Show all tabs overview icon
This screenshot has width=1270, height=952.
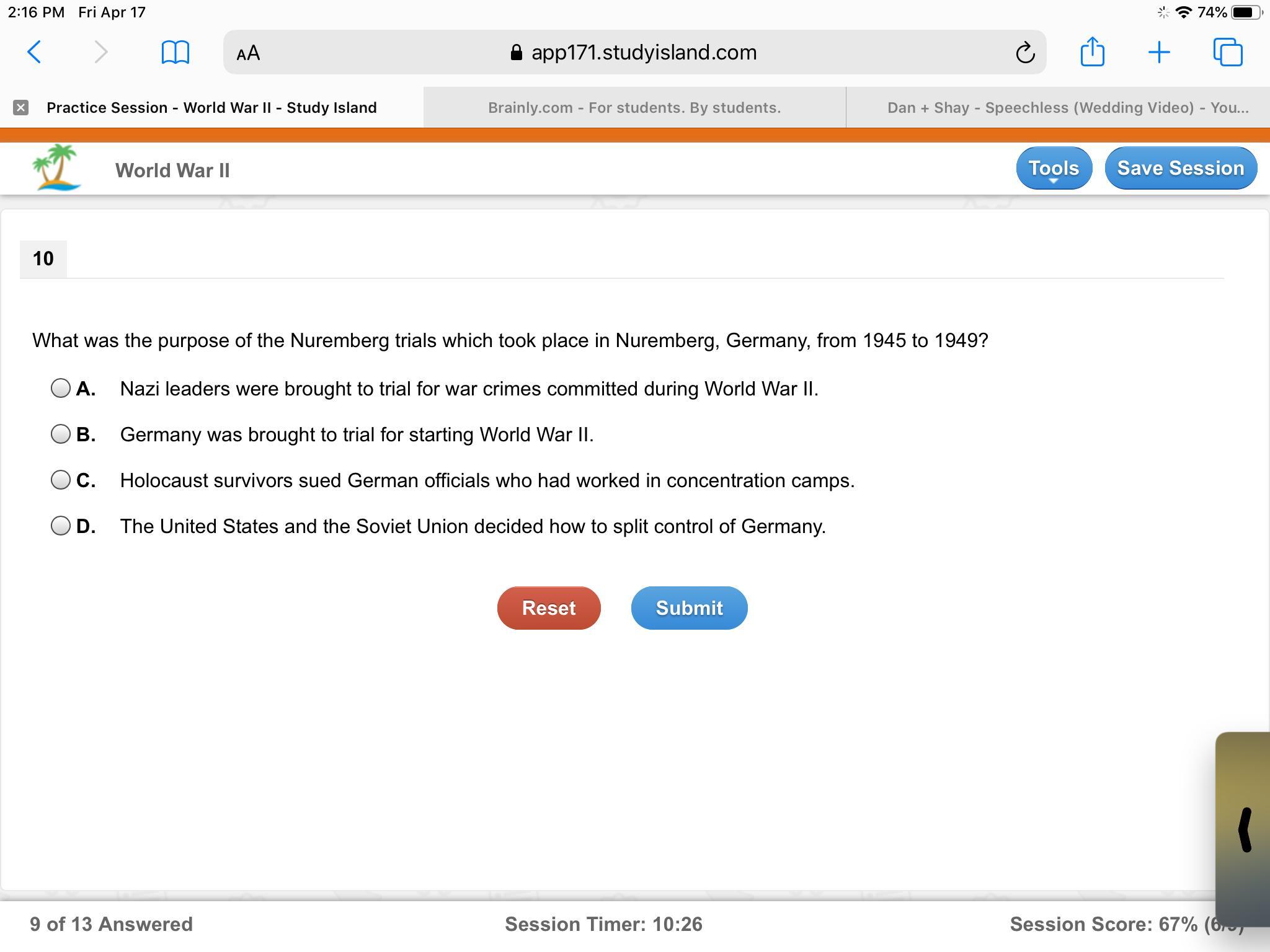[x=1227, y=52]
